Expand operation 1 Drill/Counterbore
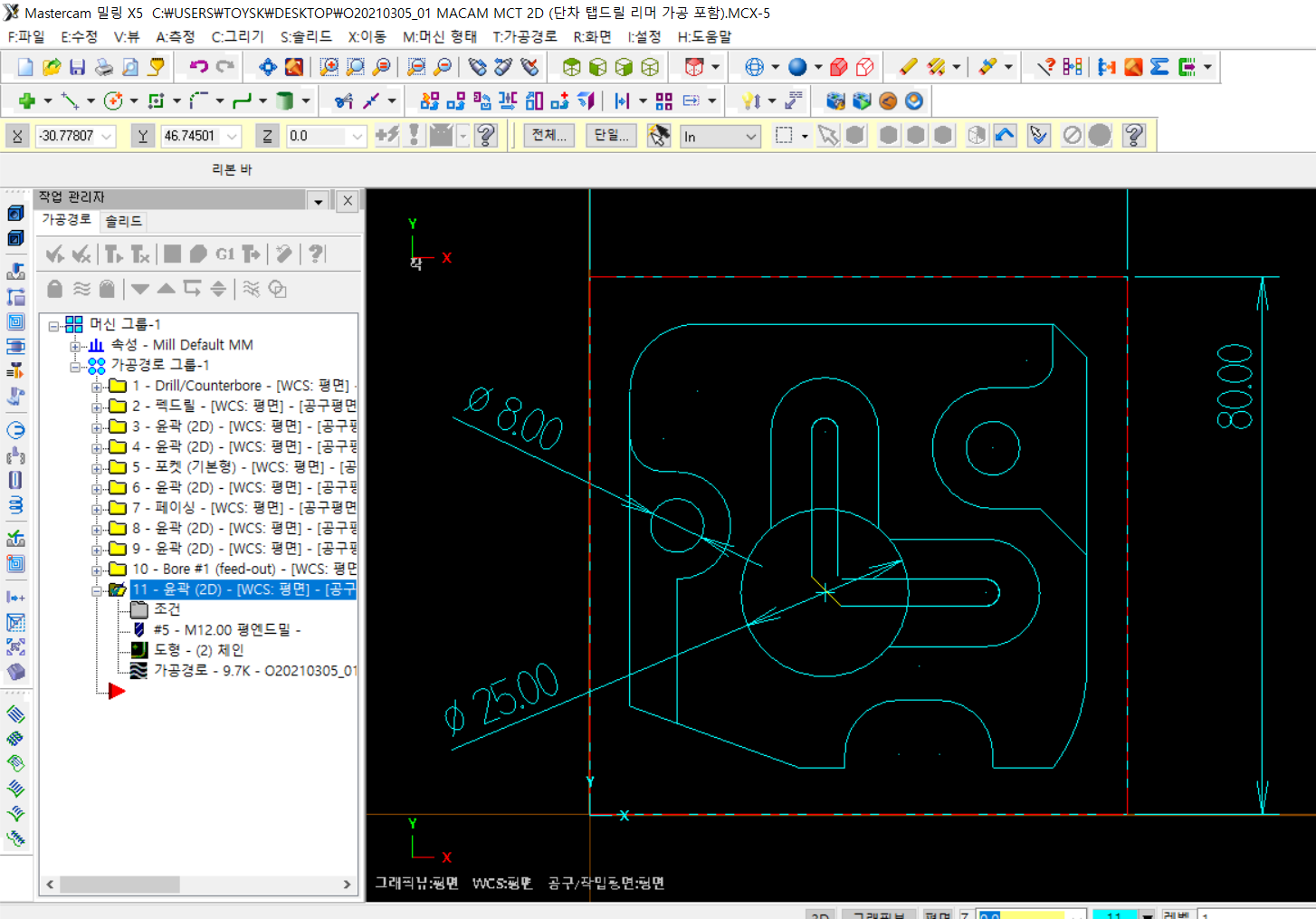 coord(97,388)
